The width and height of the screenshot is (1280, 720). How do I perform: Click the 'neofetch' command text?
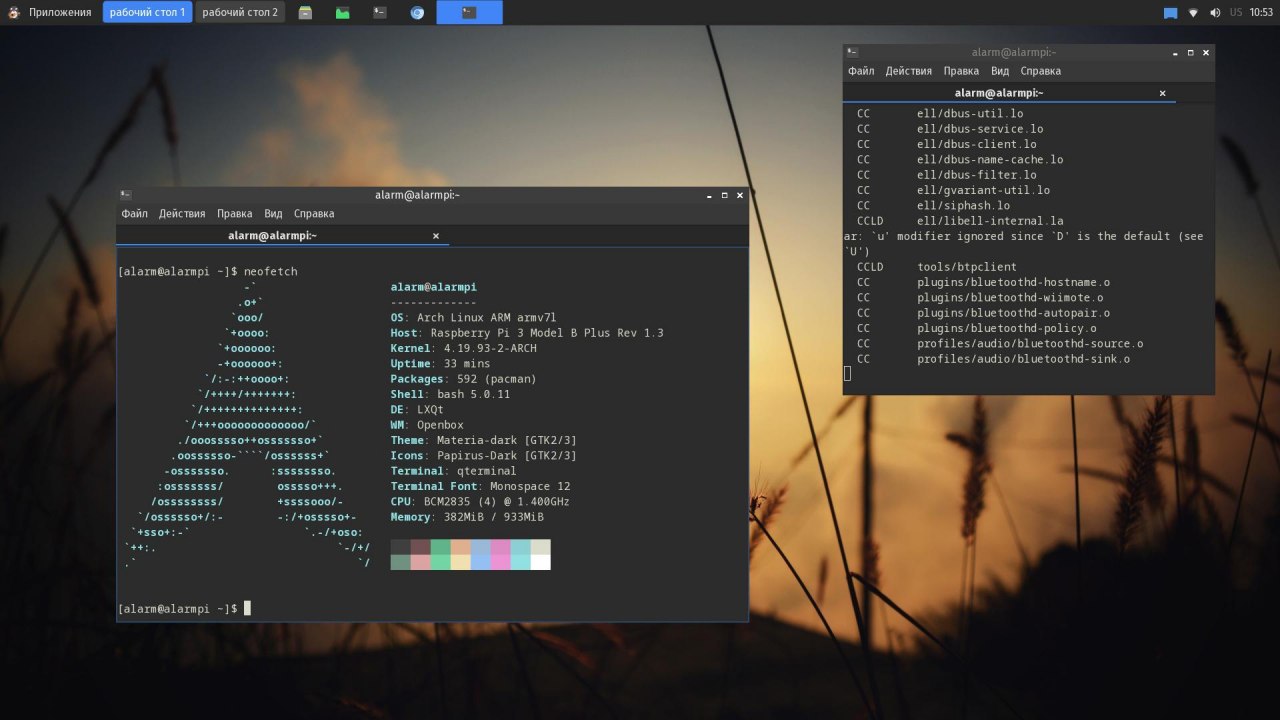pyautogui.click(x=270, y=272)
